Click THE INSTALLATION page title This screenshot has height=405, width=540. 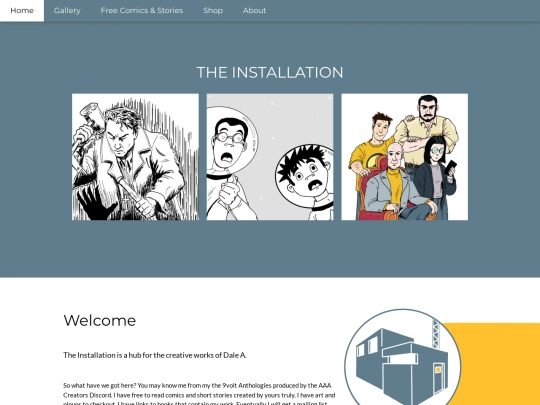(270, 73)
